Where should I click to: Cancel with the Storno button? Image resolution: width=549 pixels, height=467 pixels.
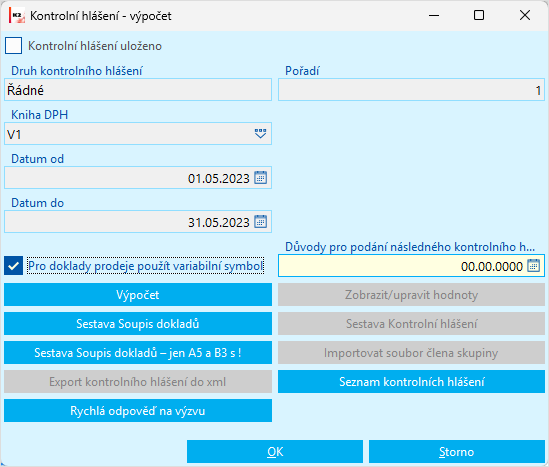457,452
